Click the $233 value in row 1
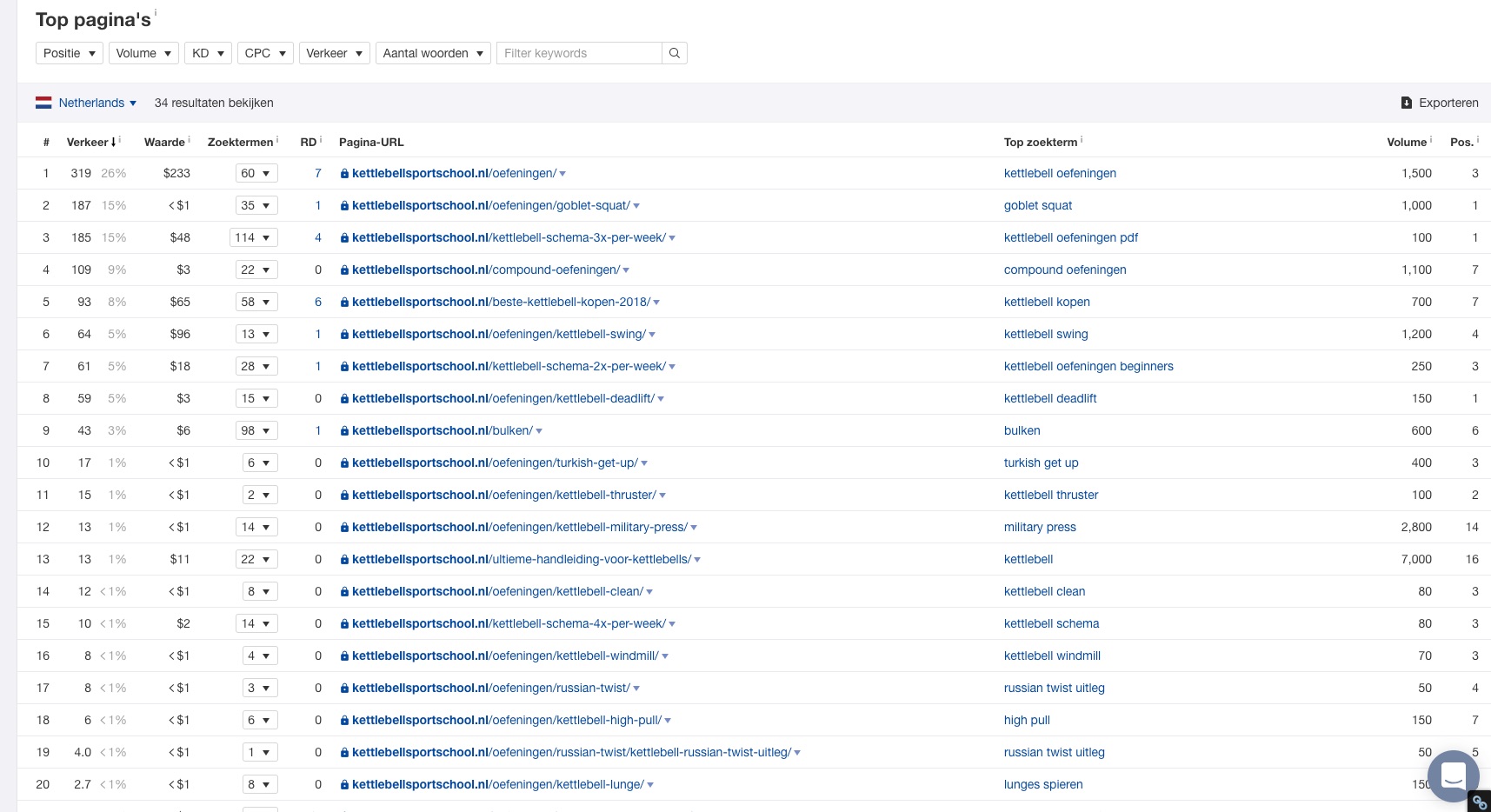This screenshot has width=1491, height=812. click(x=176, y=173)
